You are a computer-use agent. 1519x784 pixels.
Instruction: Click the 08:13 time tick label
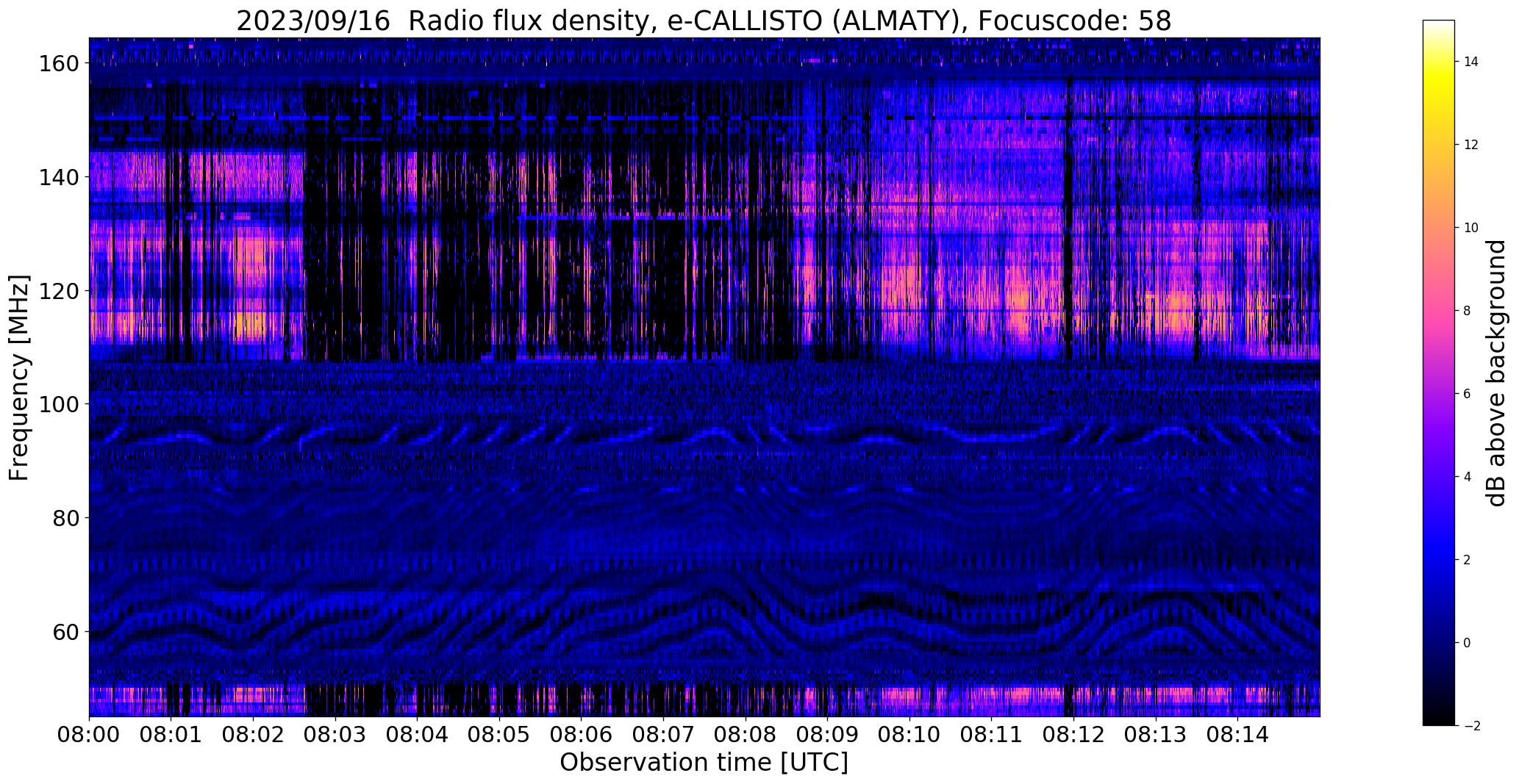(x=1156, y=735)
